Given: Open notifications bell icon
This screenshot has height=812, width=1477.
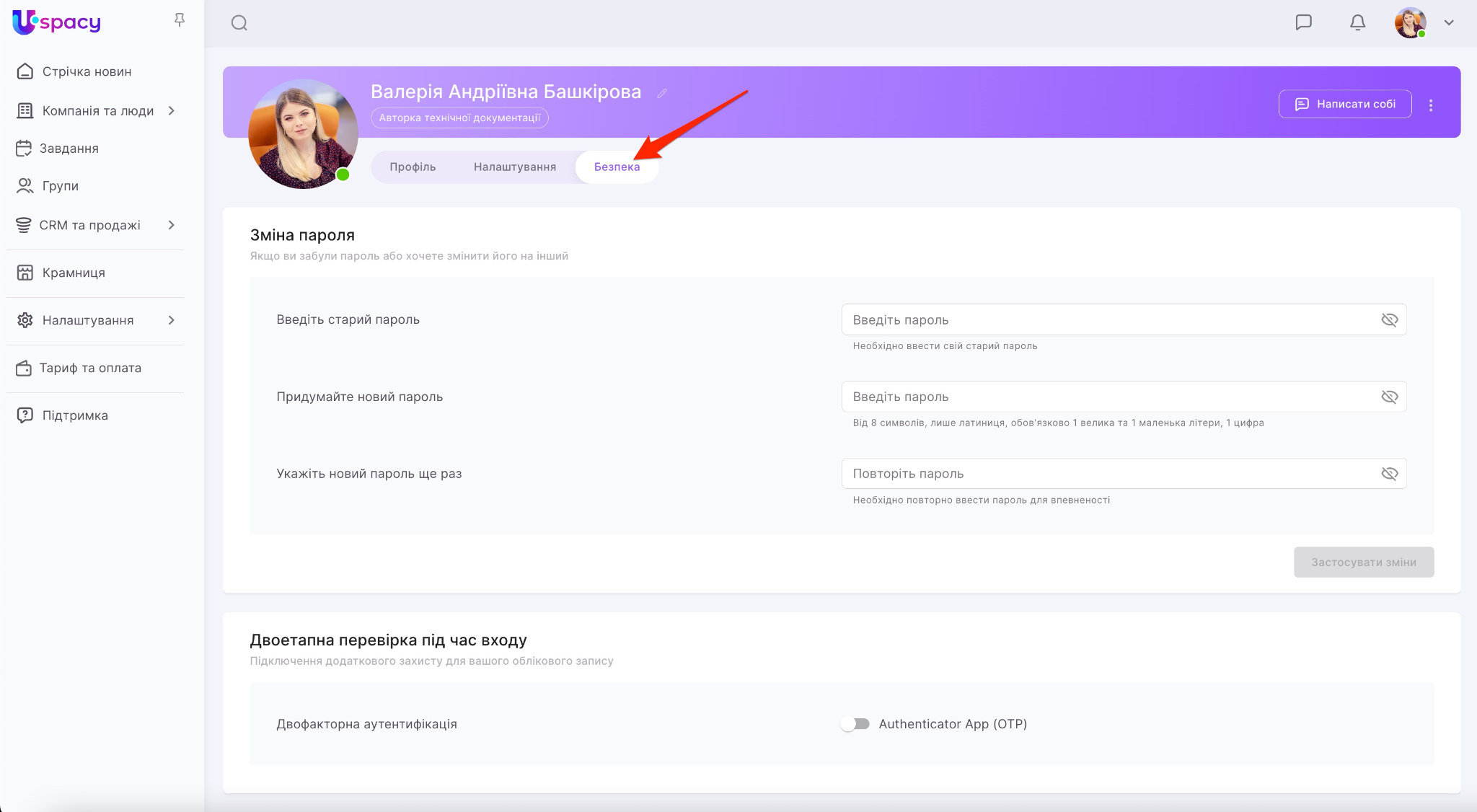Looking at the screenshot, I should click(1357, 22).
